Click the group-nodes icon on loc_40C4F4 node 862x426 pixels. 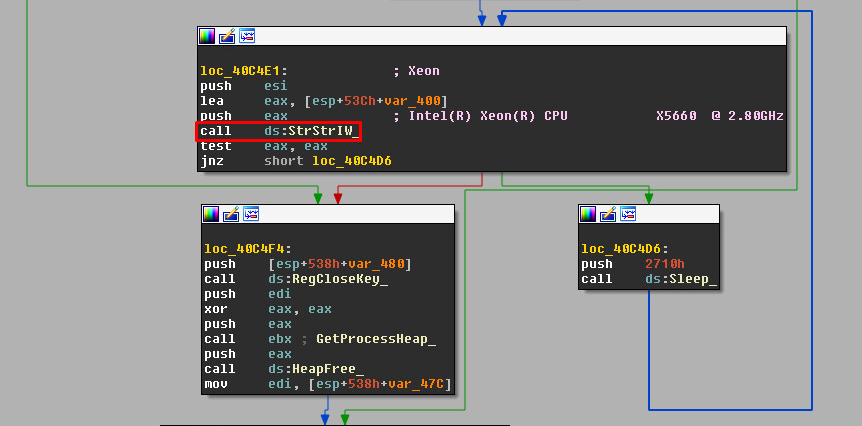(251, 214)
